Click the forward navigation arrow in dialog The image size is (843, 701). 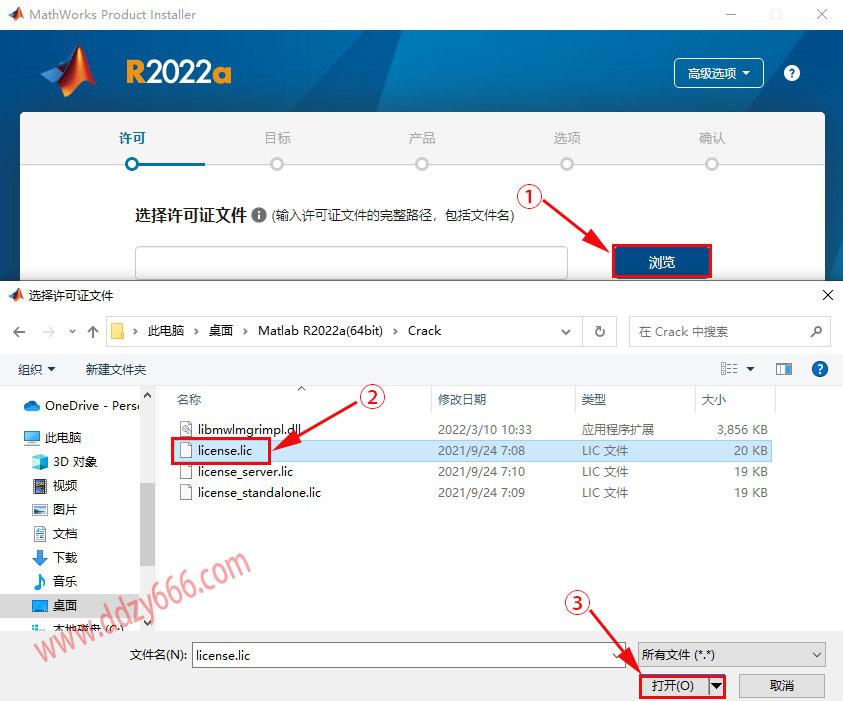[49, 332]
